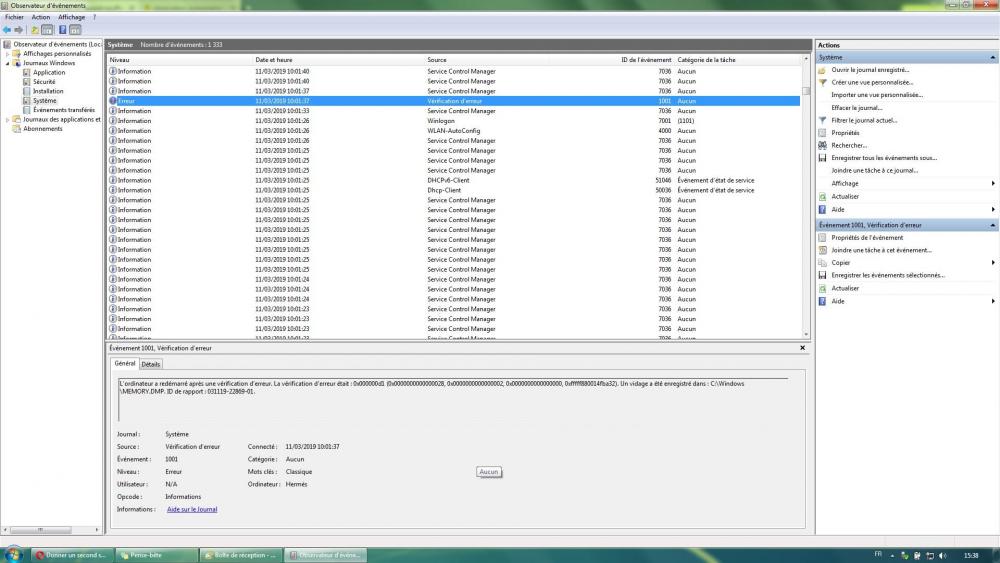This screenshot has height=563, width=1000.
Task: Click the Back arrow toolbar icon
Action: [x=7, y=30]
